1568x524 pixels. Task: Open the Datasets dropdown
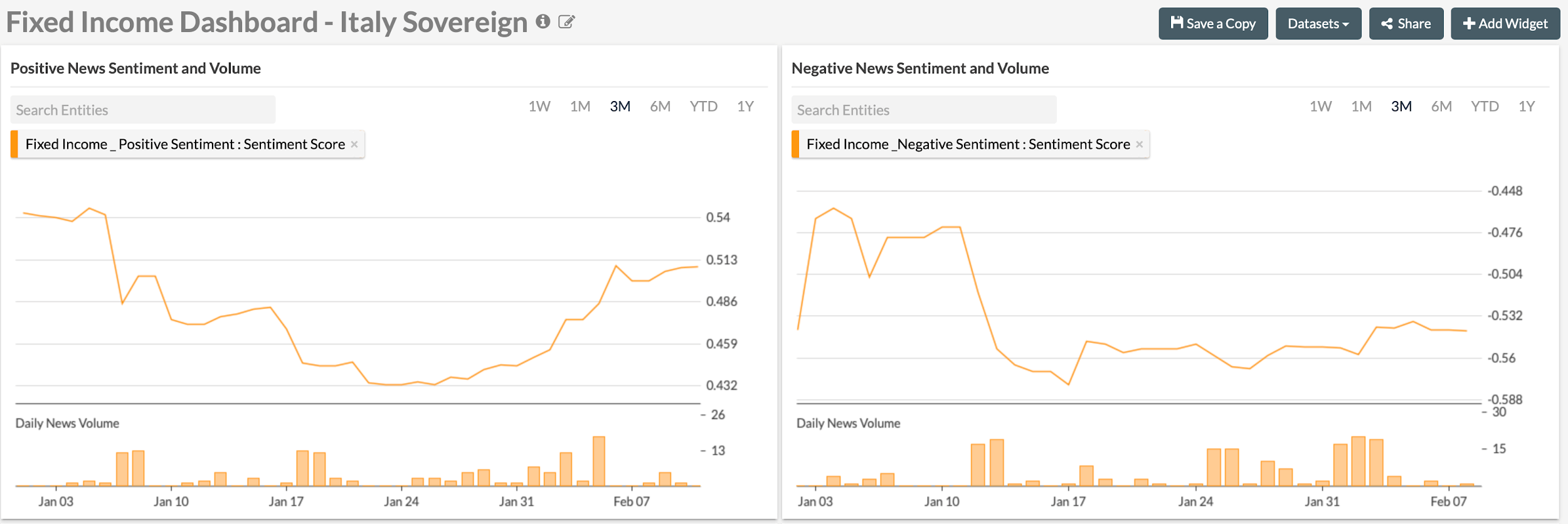click(1318, 24)
